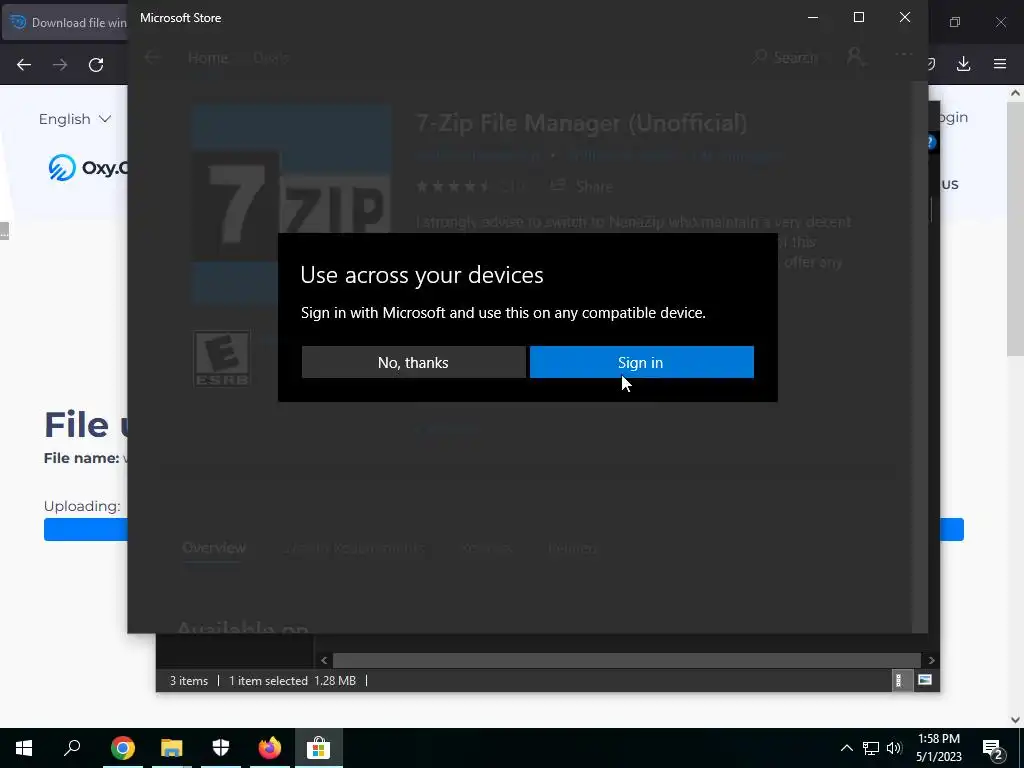This screenshot has width=1024, height=768.
Task: Click the browser page vertical scrollbar
Action: coord(1015,229)
